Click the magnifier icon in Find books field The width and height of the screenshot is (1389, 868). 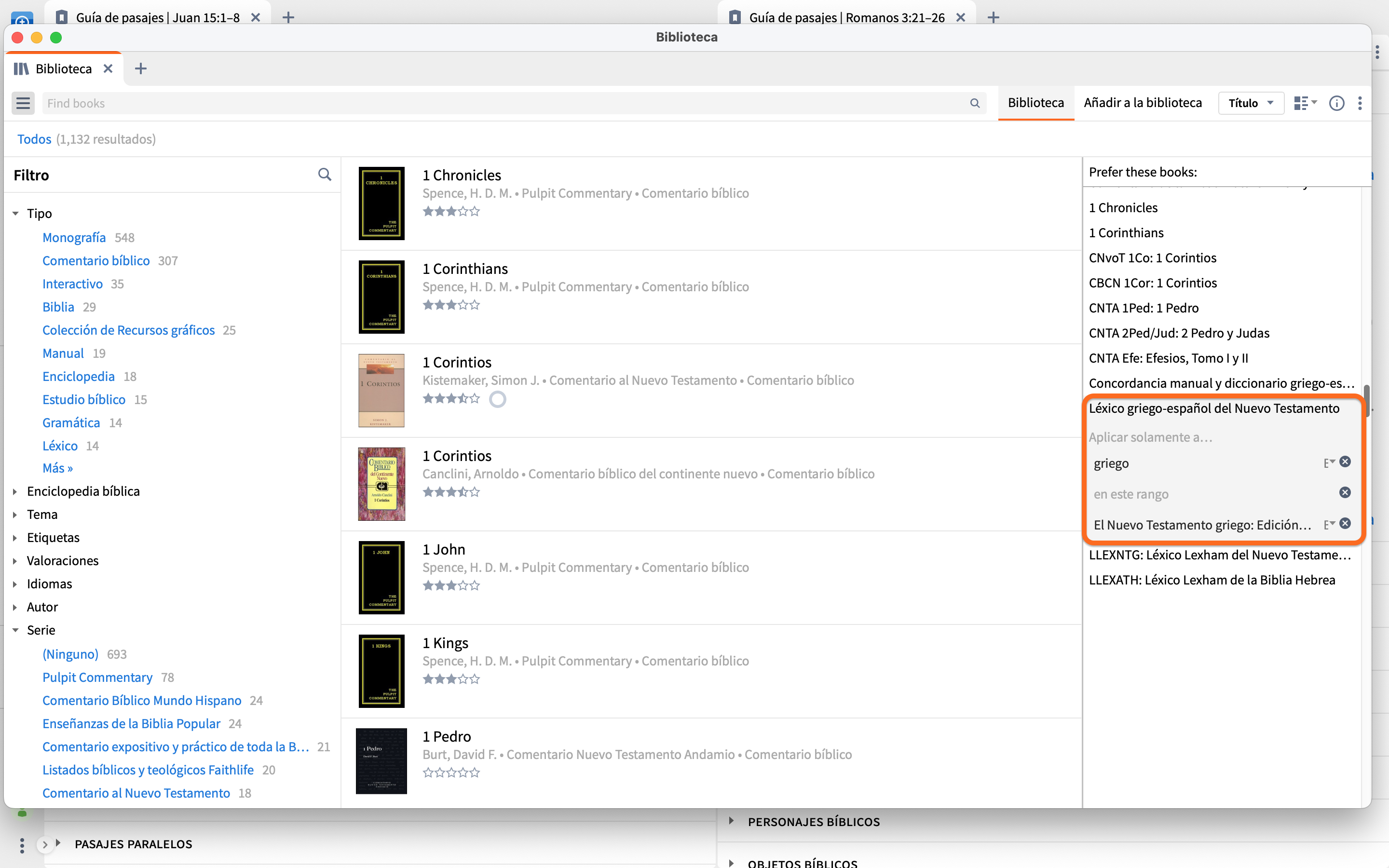975,103
